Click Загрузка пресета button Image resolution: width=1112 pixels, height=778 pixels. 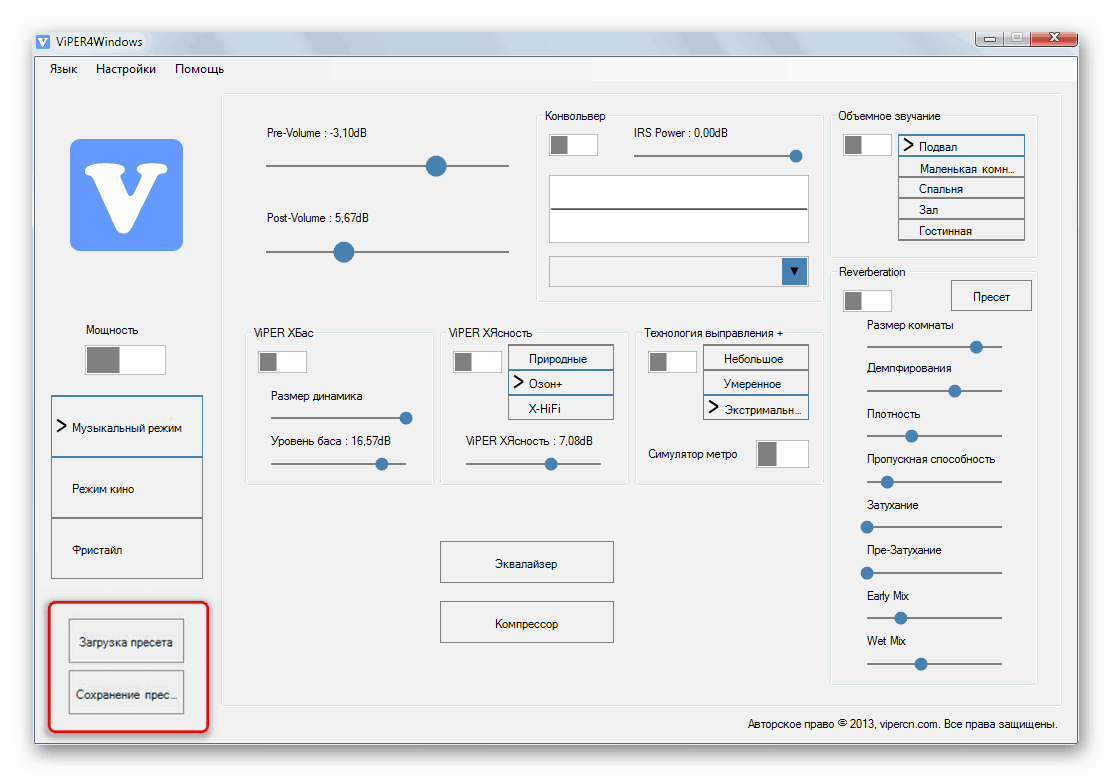(126, 641)
